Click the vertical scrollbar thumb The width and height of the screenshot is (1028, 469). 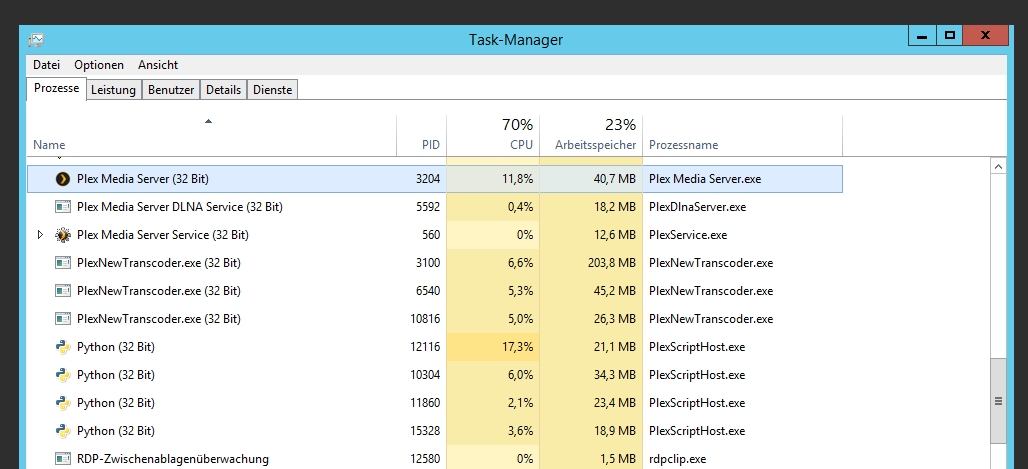997,400
